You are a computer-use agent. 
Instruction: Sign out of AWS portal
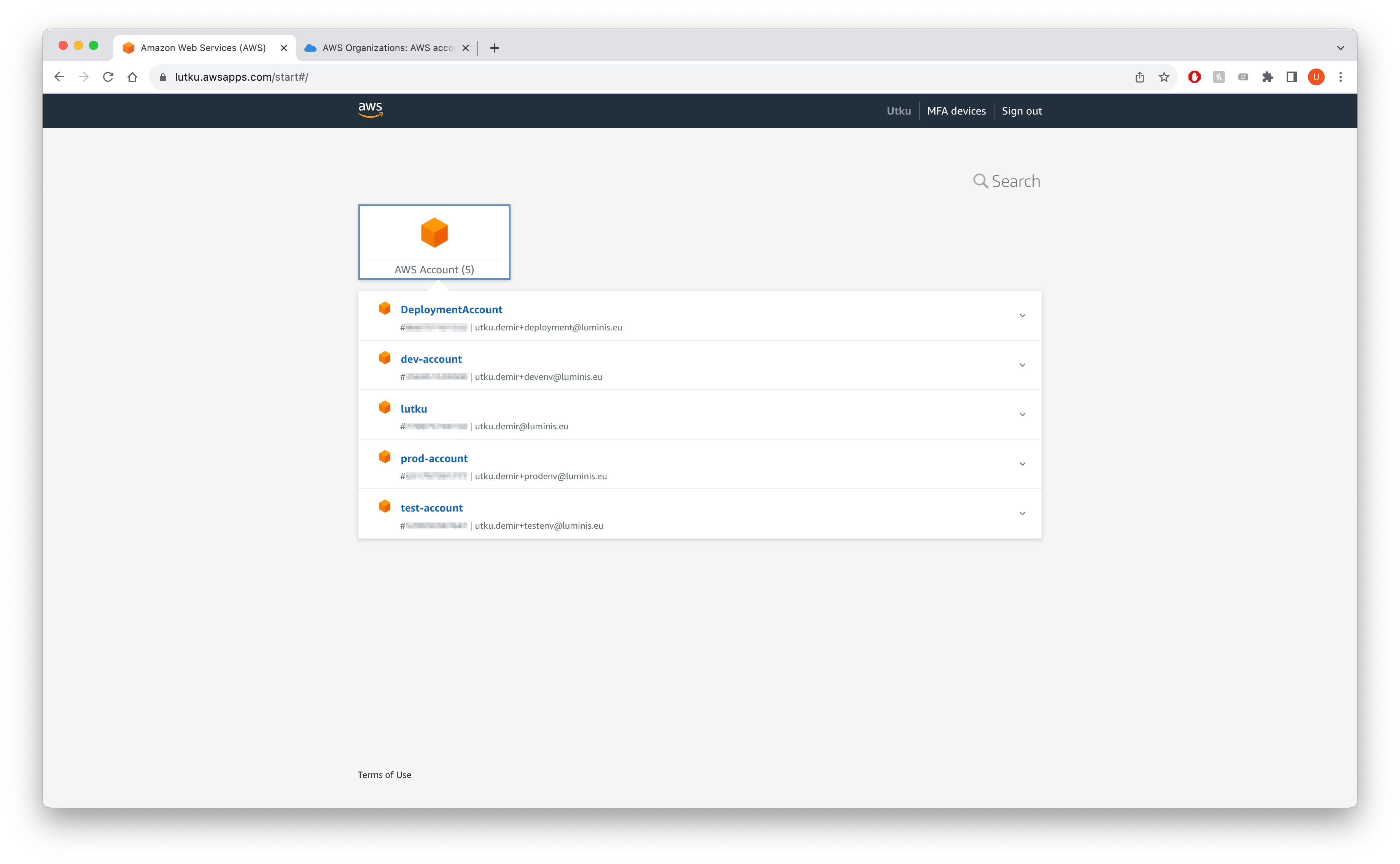click(x=1021, y=111)
